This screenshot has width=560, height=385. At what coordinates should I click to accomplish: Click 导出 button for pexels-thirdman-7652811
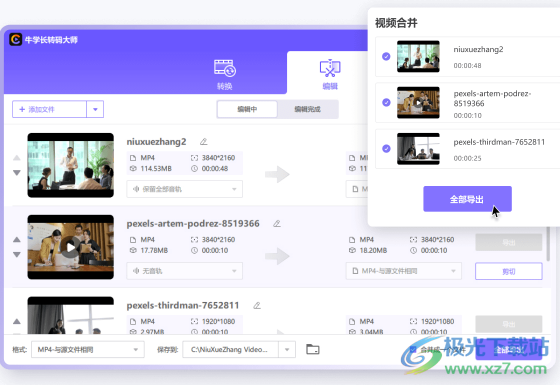509,324
